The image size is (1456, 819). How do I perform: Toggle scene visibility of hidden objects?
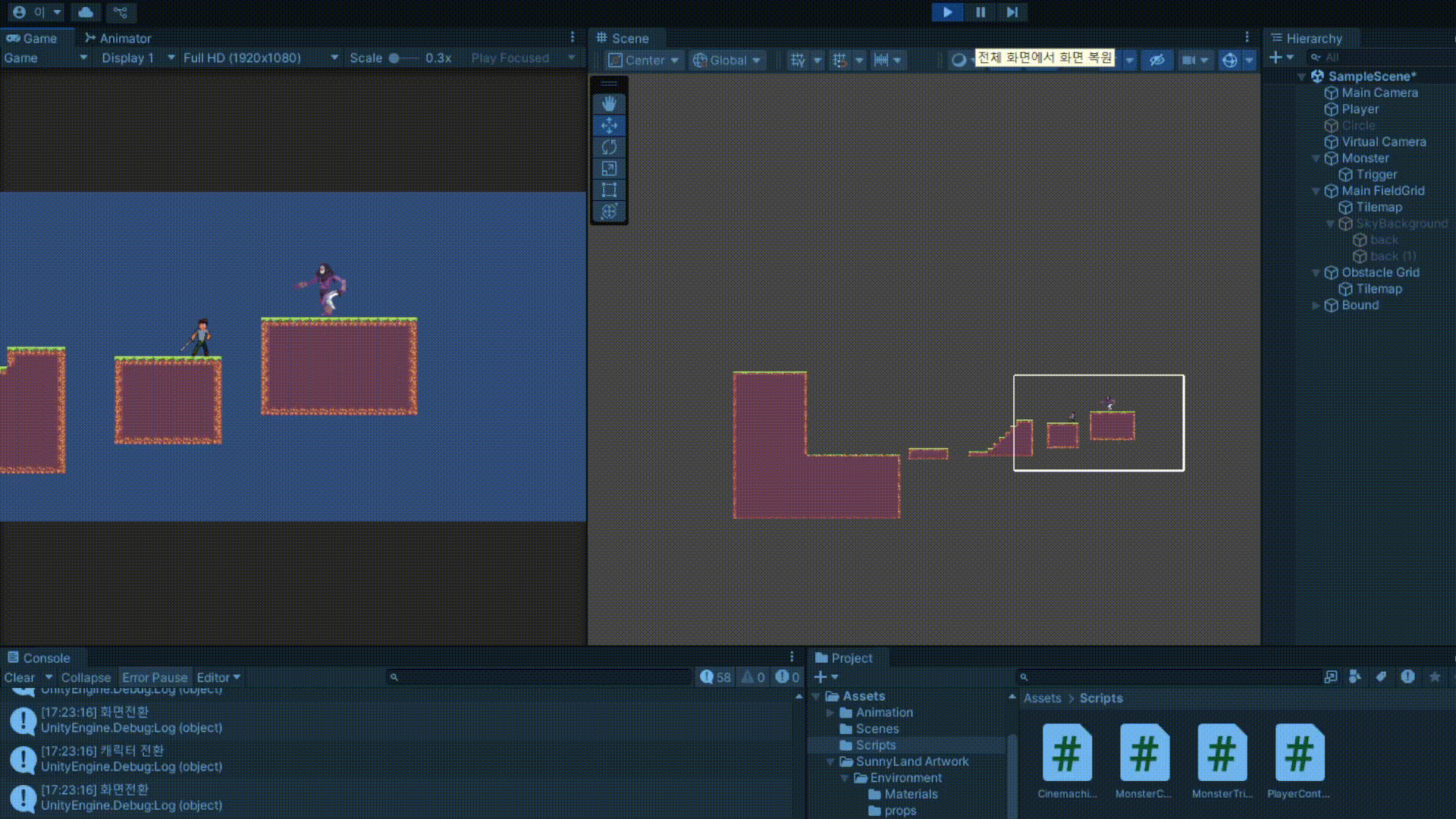pos(1156,60)
